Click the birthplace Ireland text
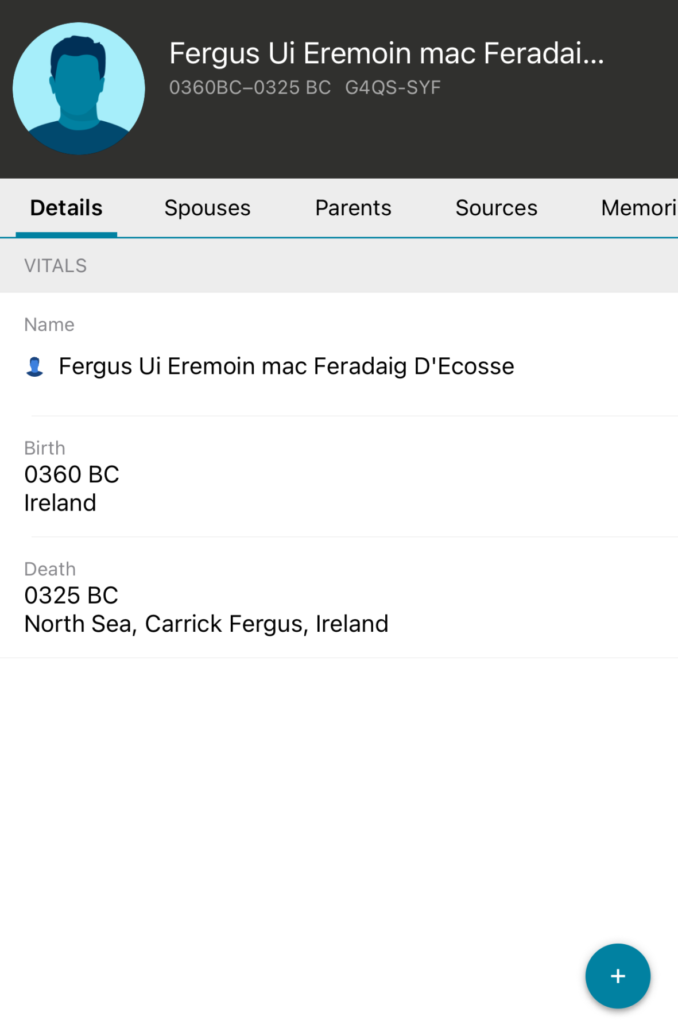 click(x=60, y=503)
